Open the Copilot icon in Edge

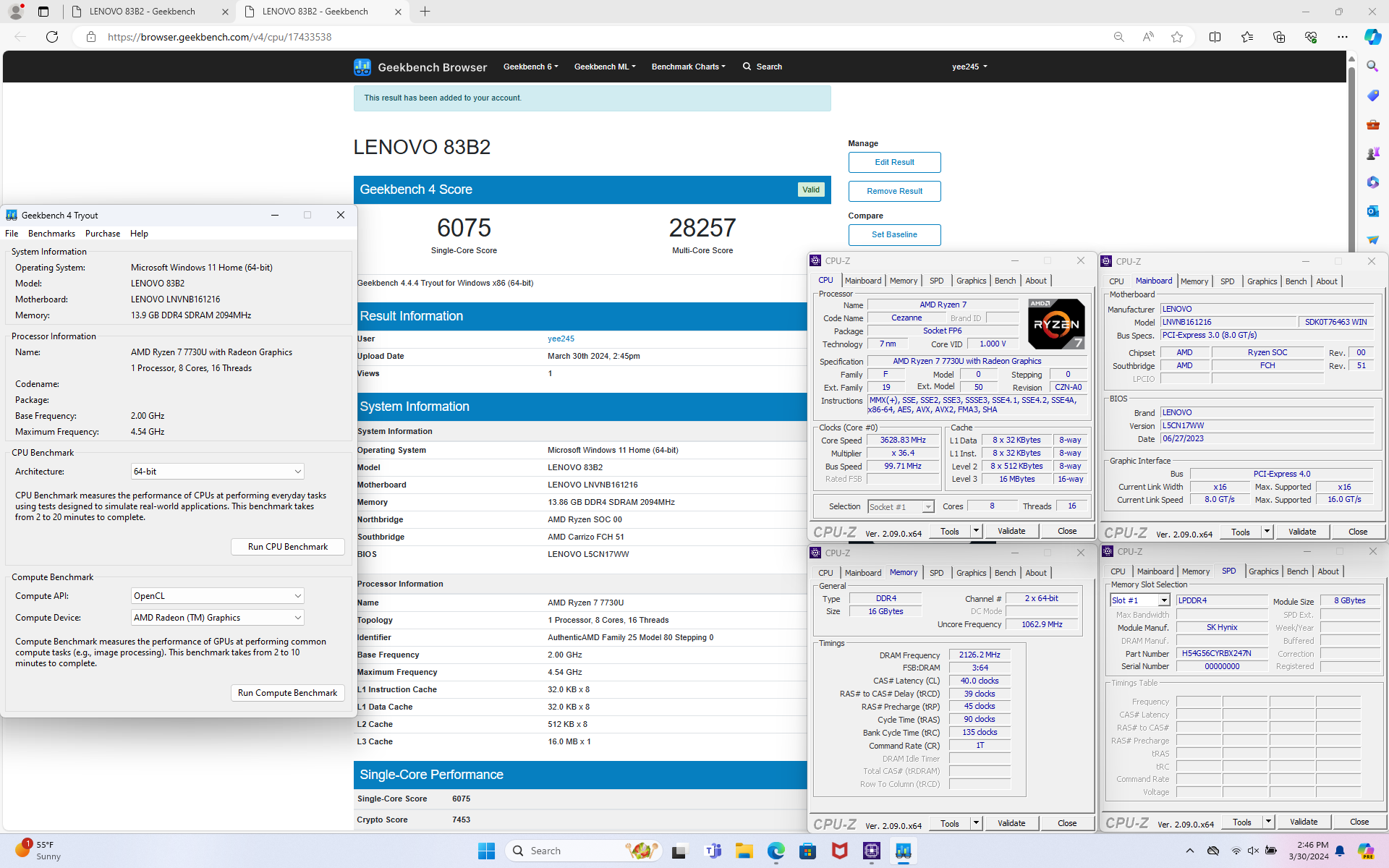coord(1372,37)
